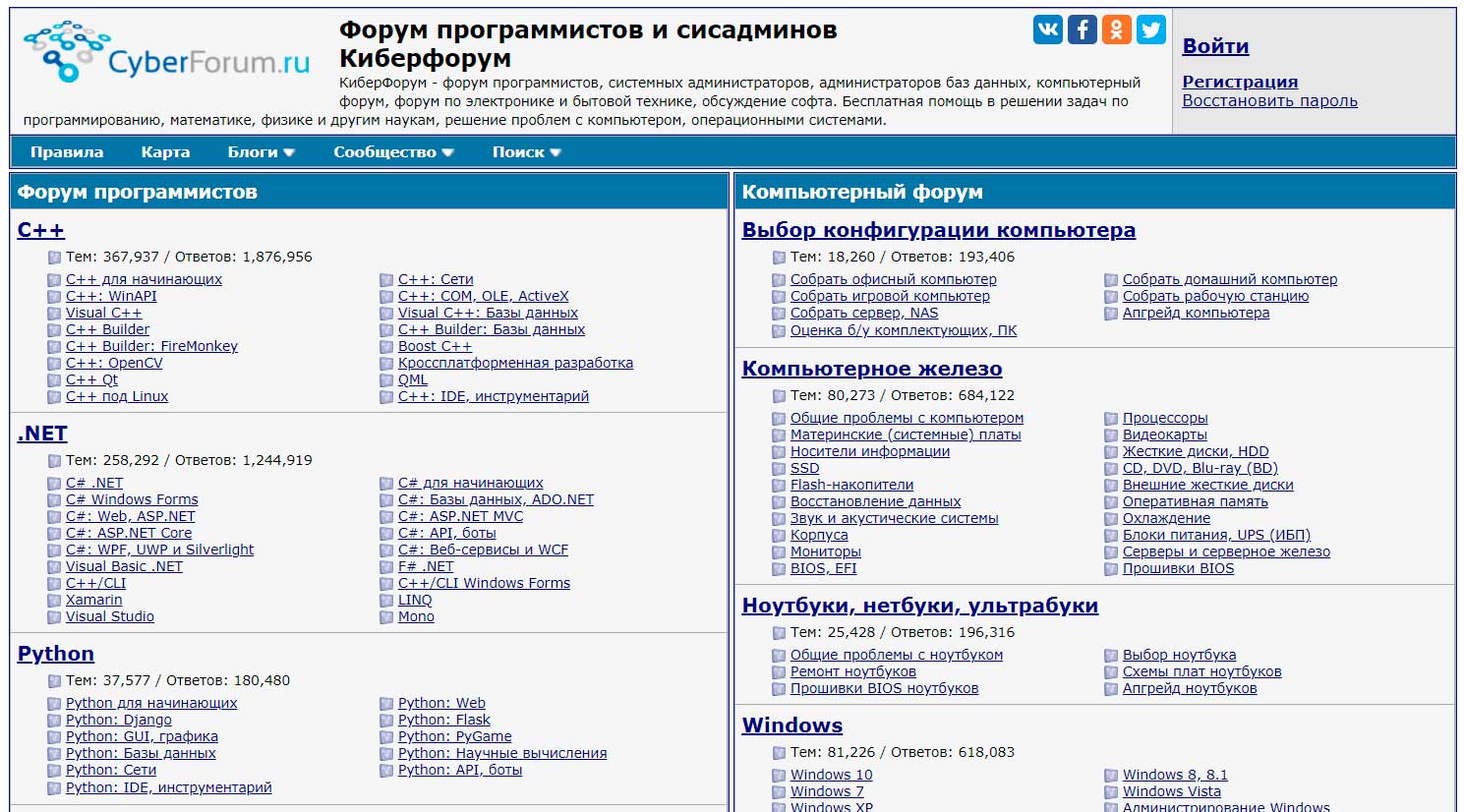Click folder icon beside Корпуса

[780, 536]
